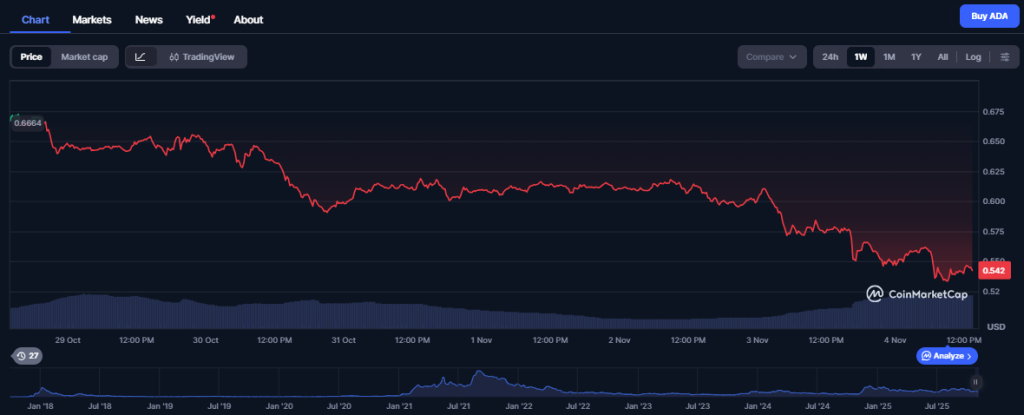Open the Yield tab
Image resolution: width=1024 pixels, height=415 pixels.
198,19
